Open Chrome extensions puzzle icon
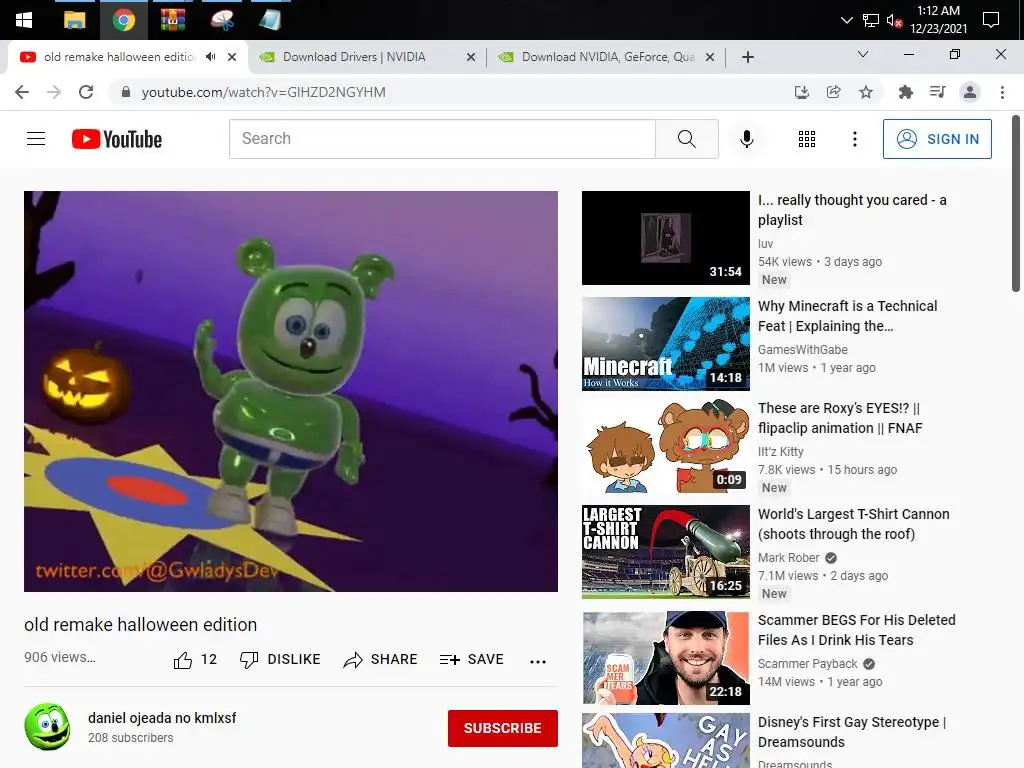This screenshot has height=768, width=1024. (905, 92)
